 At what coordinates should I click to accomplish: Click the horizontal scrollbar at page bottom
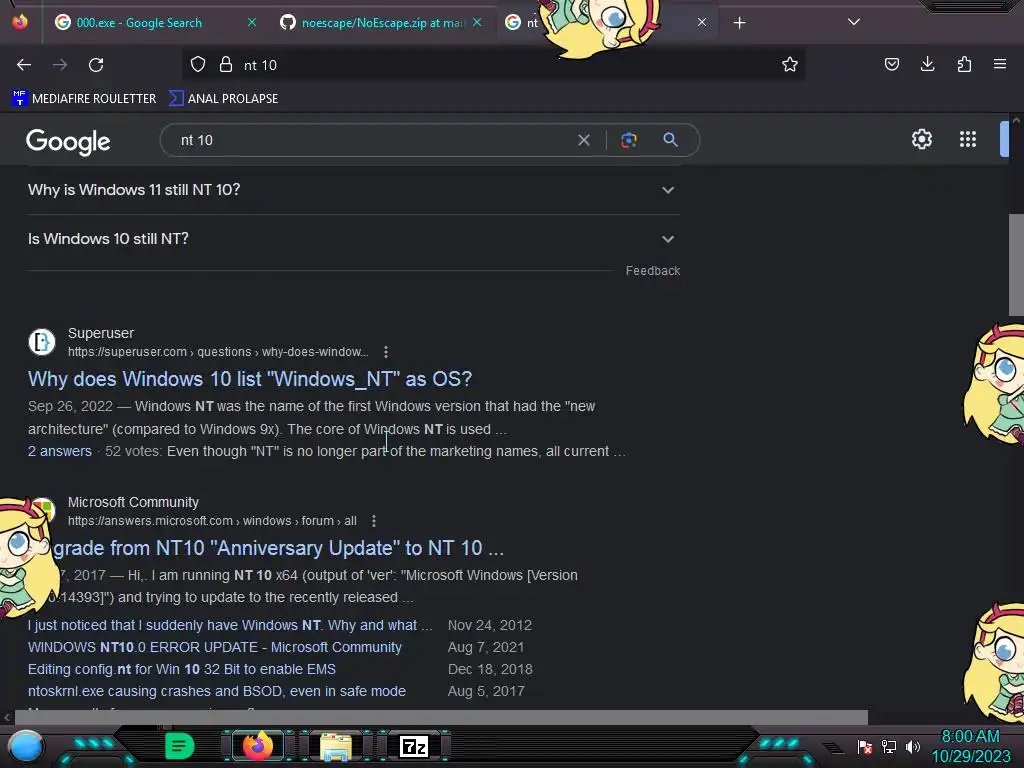point(441,717)
